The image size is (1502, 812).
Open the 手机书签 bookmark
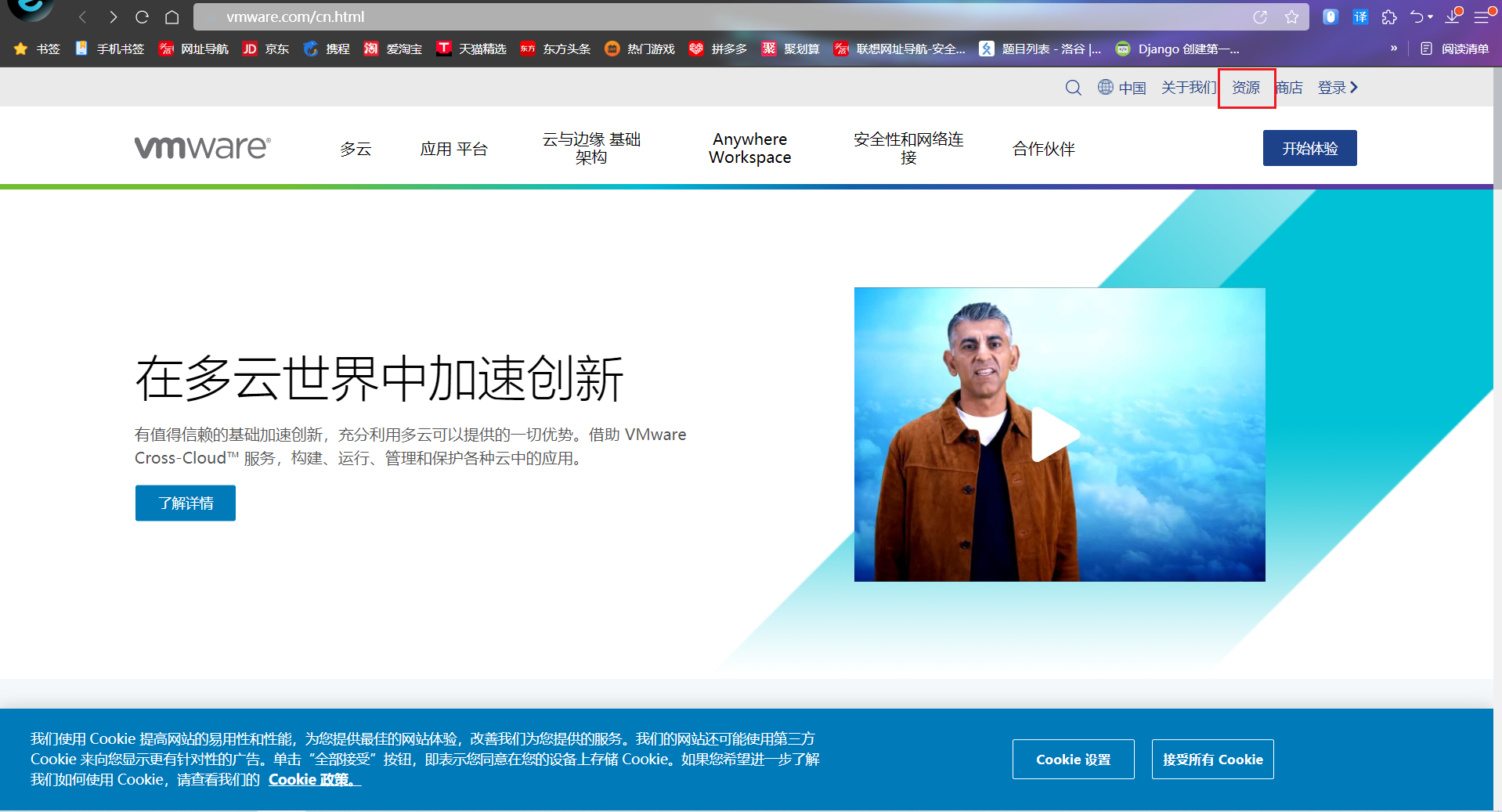(110, 49)
